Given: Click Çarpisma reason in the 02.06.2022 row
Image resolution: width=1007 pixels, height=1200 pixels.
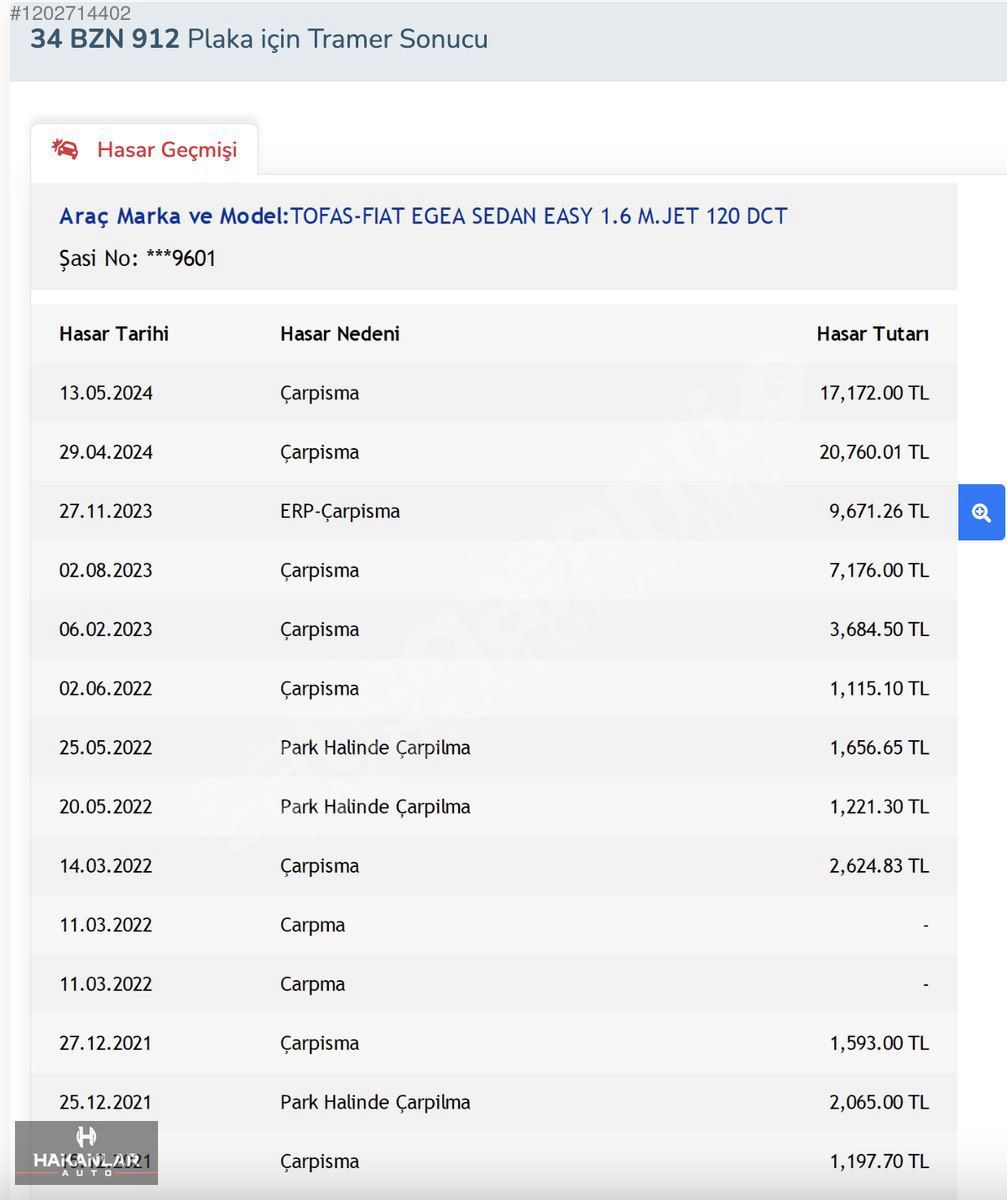Looking at the screenshot, I should [x=320, y=688].
